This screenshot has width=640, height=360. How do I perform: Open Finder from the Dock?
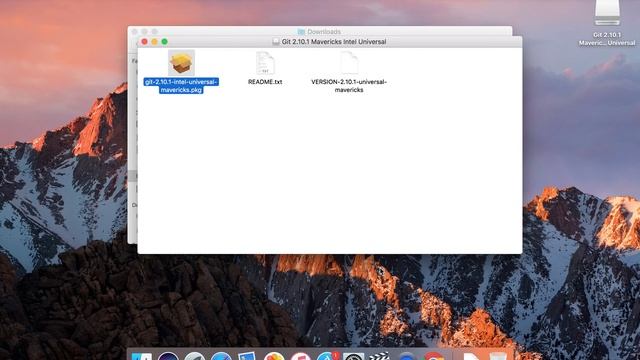[142, 356]
